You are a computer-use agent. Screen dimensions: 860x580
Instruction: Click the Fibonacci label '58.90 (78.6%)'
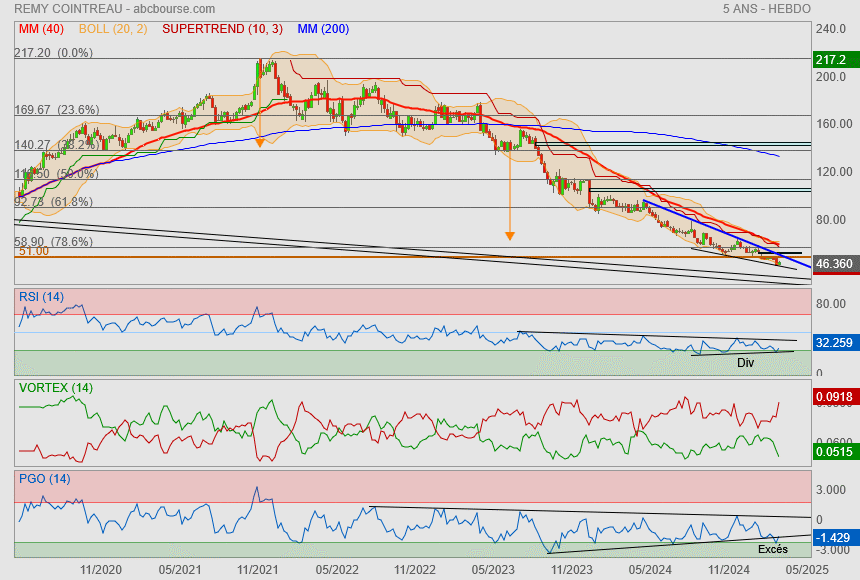coord(54,242)
